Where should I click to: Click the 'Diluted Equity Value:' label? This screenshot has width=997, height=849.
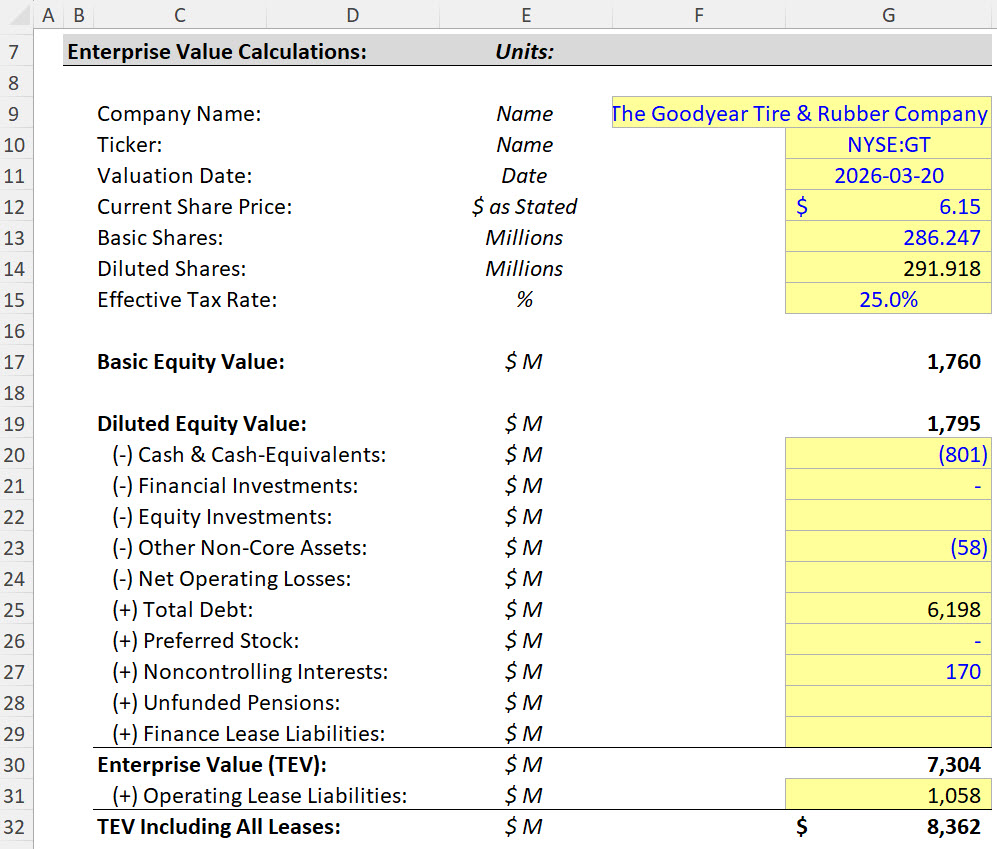(202, 424)
